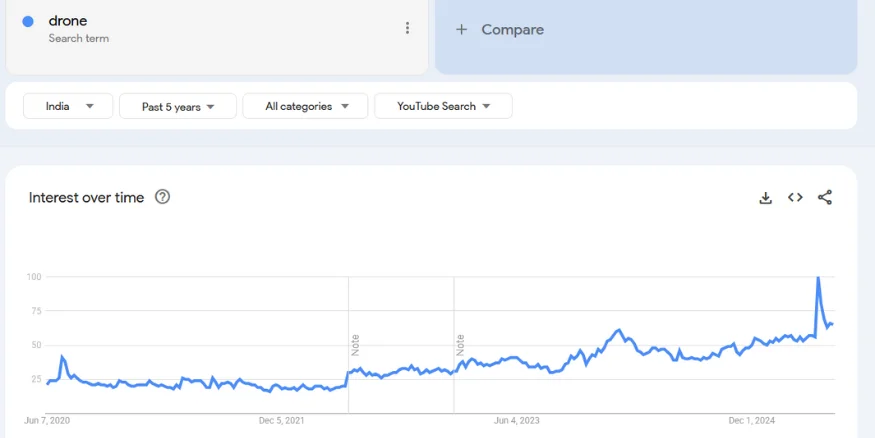The image size is (875, 438).
Task: Click the right Note marker on the chart
Action: coord(460,344)
